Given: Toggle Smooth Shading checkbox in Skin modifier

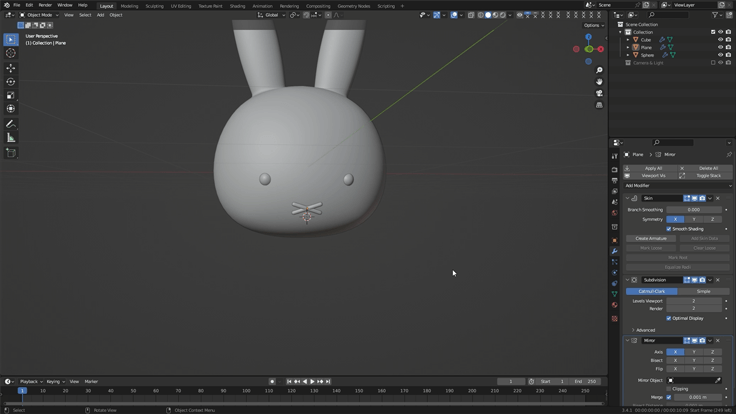Looking at the screenshot, I should [669, 229].
